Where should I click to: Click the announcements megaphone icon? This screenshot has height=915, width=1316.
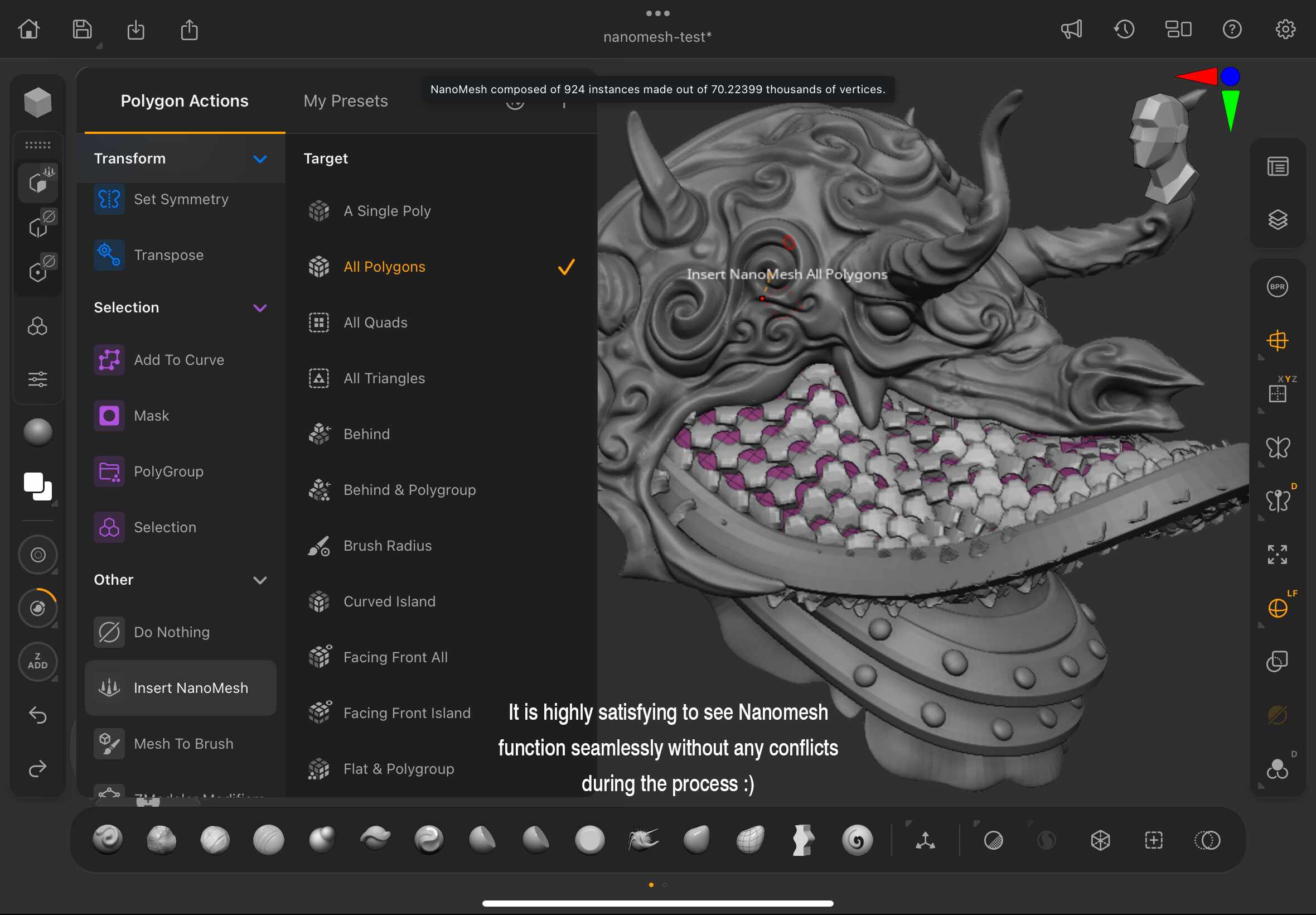pos(1071,28)
